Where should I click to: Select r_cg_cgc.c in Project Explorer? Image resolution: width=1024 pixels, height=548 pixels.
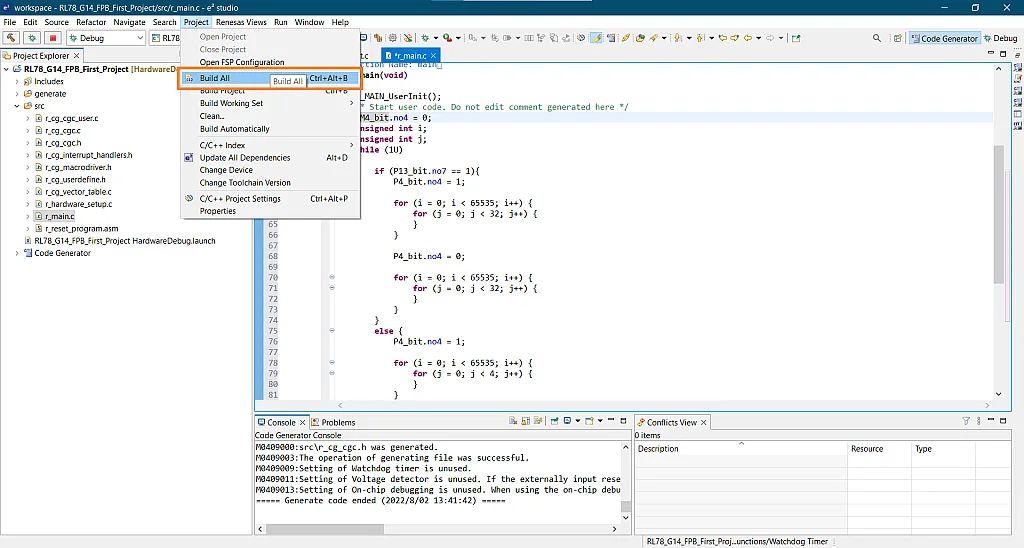pyautogui.click(x=63, y=131)
